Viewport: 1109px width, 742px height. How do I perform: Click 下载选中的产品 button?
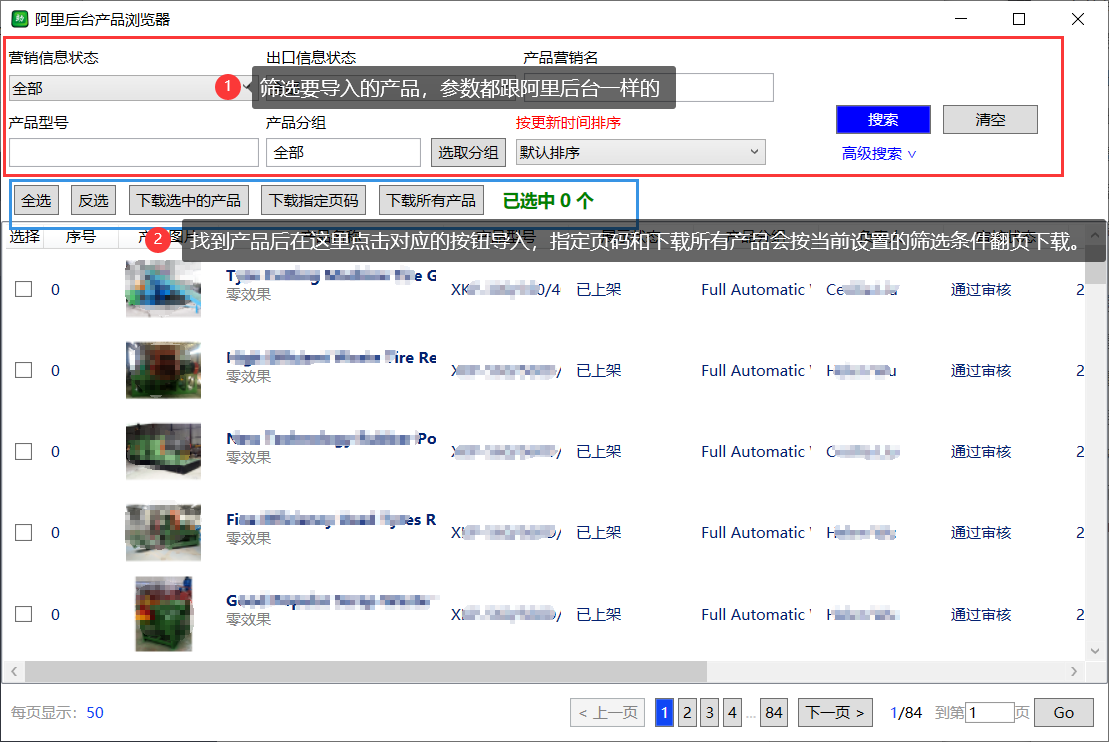189,200
